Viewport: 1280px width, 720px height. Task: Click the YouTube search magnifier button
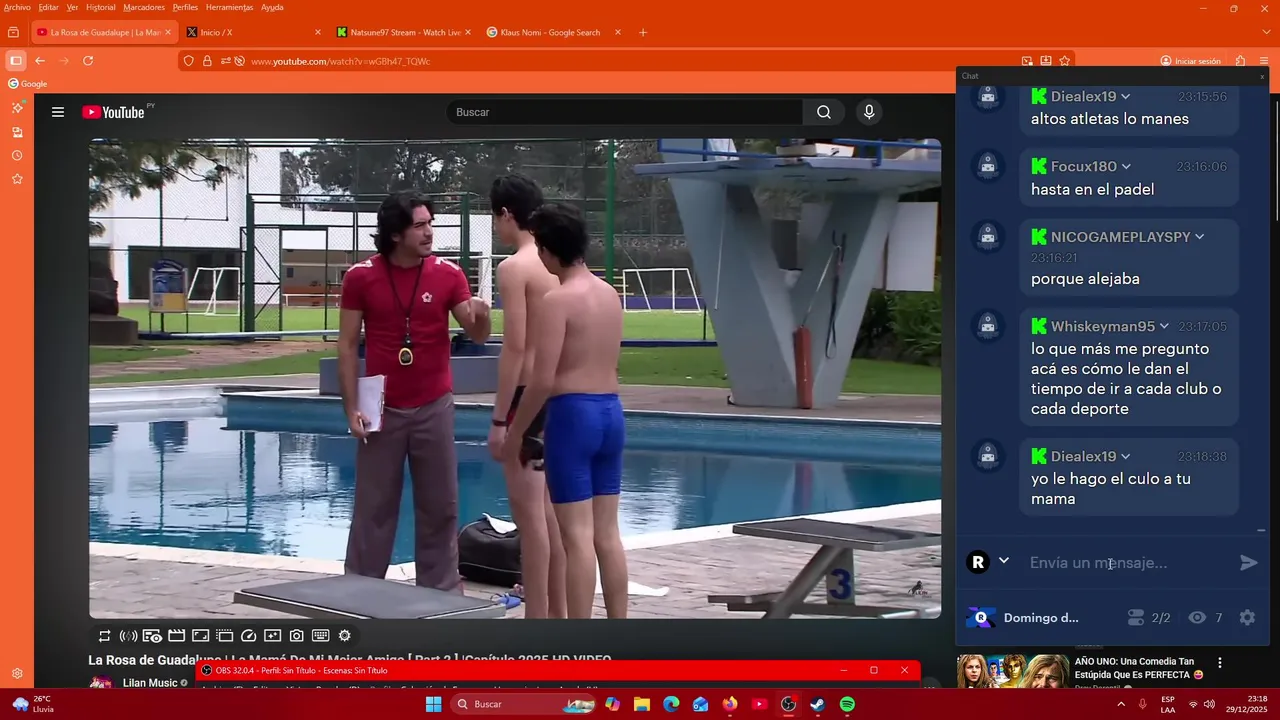824,112
